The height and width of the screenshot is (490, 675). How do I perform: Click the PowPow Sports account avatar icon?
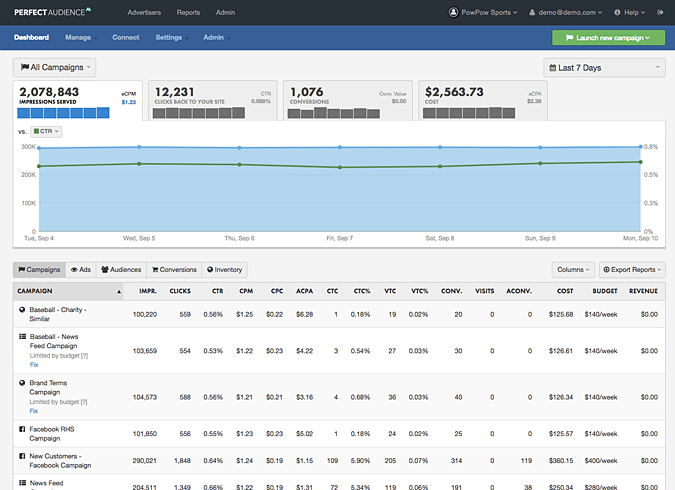pos(455,13)
